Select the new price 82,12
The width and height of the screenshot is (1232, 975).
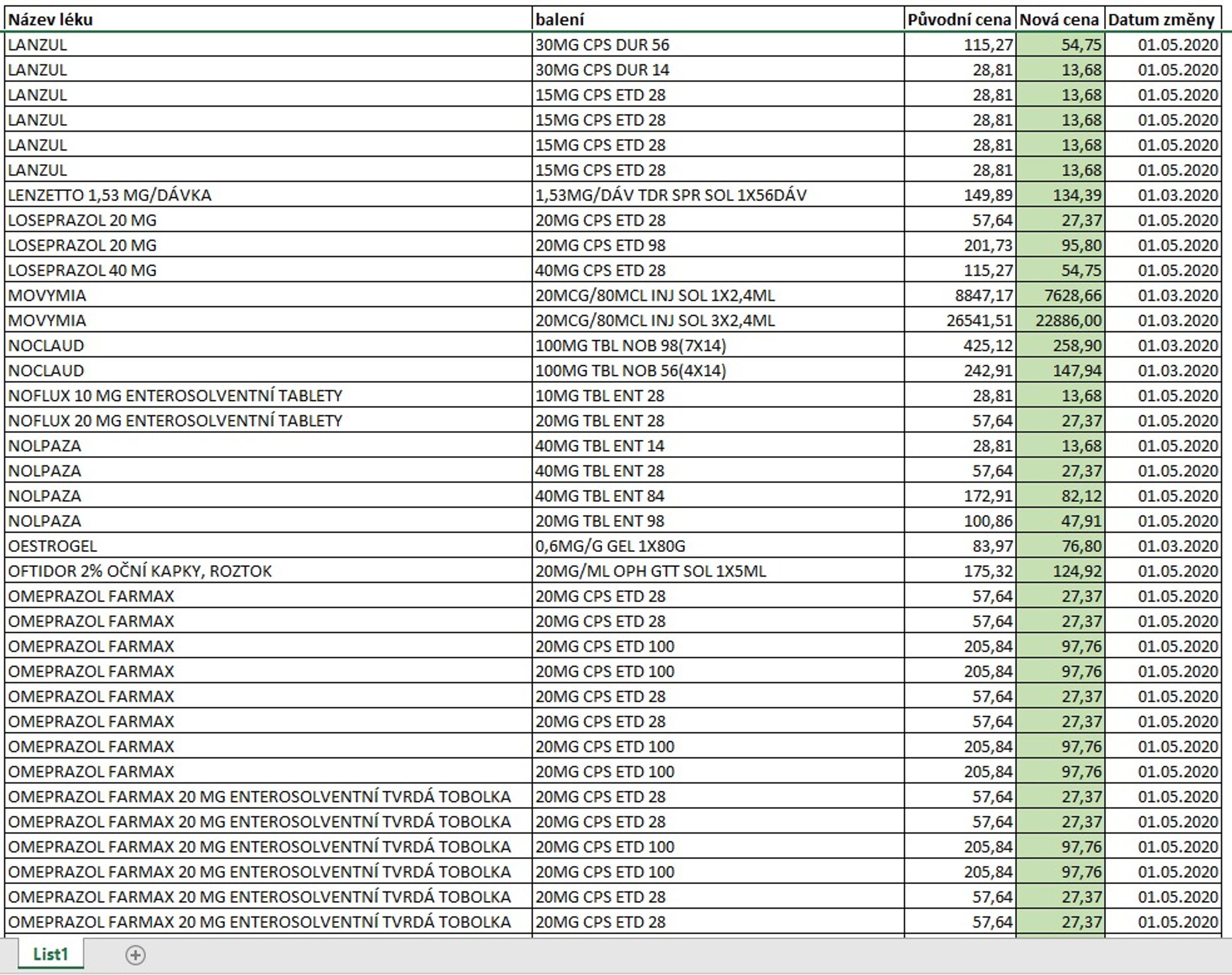pyautogui.click(x=1060, y=496)
